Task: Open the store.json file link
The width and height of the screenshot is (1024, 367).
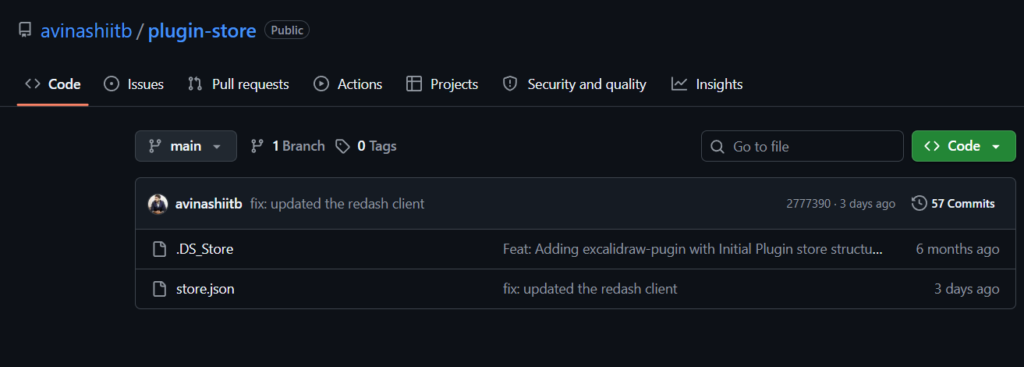Action: coord(205,289)
